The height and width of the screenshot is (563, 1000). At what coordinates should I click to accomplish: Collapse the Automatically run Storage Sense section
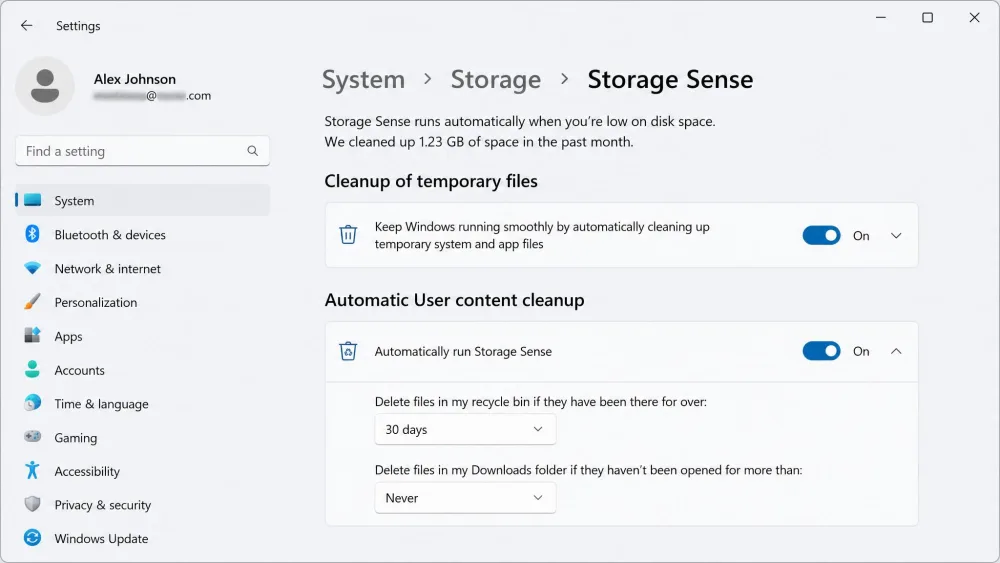(896, 351)
